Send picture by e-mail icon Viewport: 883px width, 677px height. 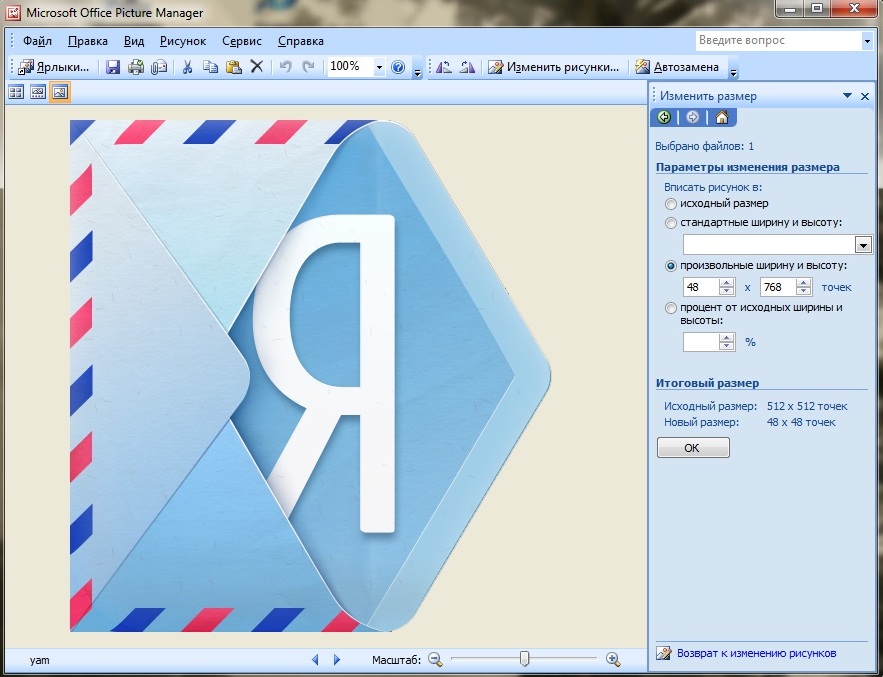(x=159, y=67)
